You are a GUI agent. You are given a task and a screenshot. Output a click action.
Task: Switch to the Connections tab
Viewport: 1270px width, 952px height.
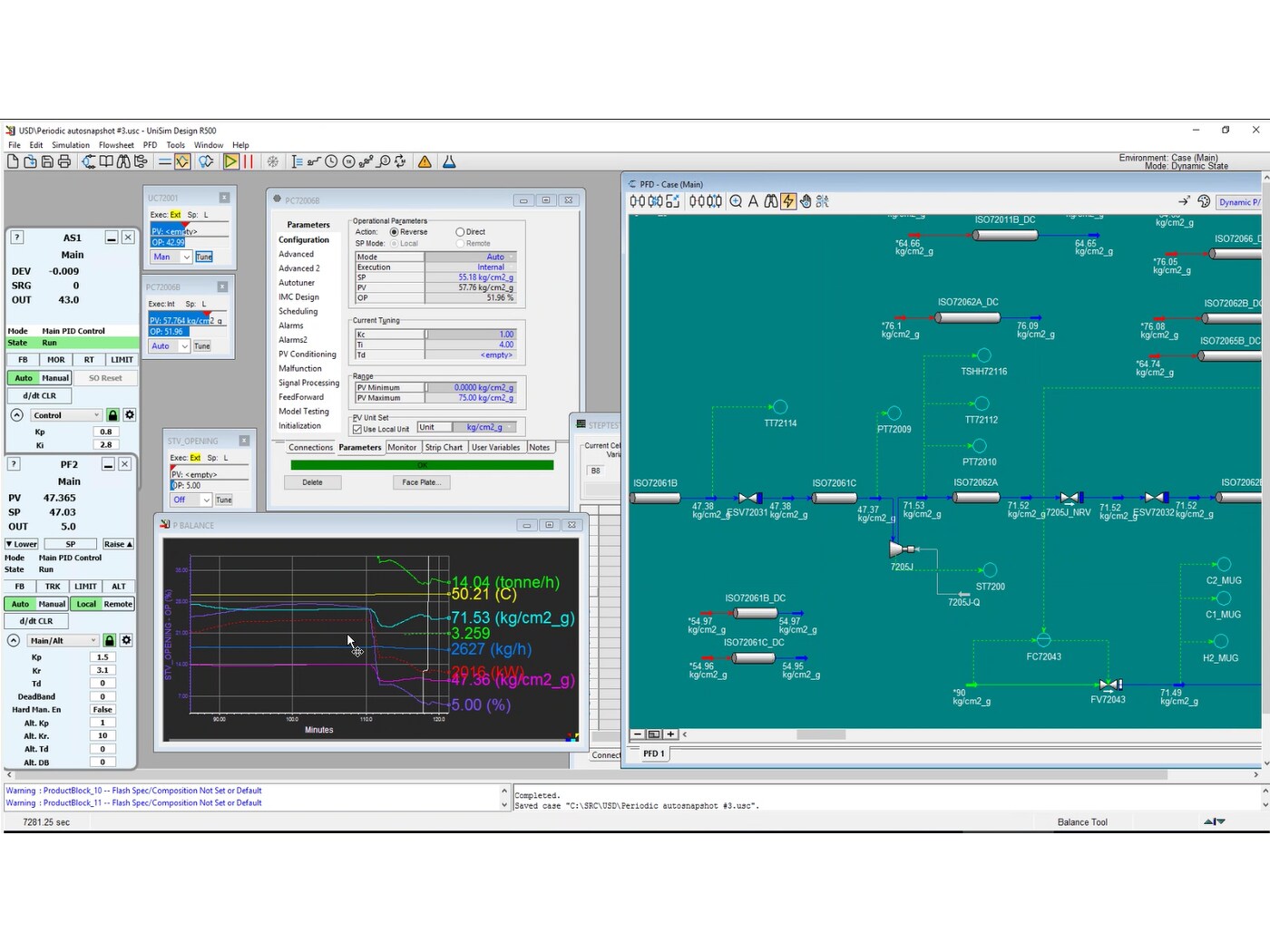310,447
